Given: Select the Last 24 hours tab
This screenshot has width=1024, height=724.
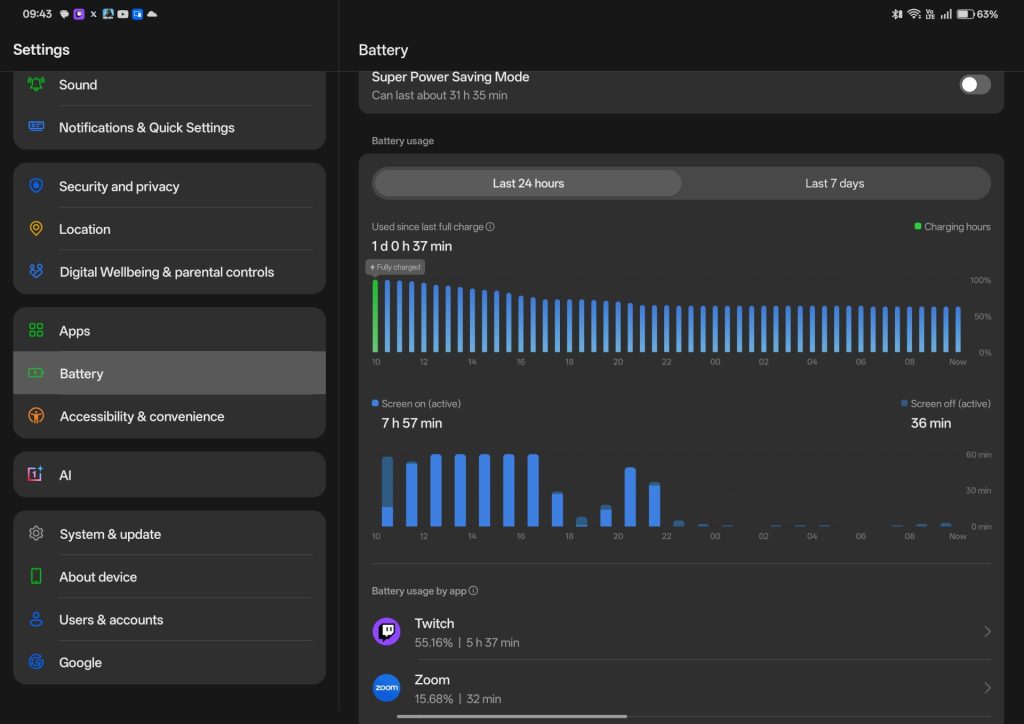Looking at the screenshot, I should coord(528,184).
